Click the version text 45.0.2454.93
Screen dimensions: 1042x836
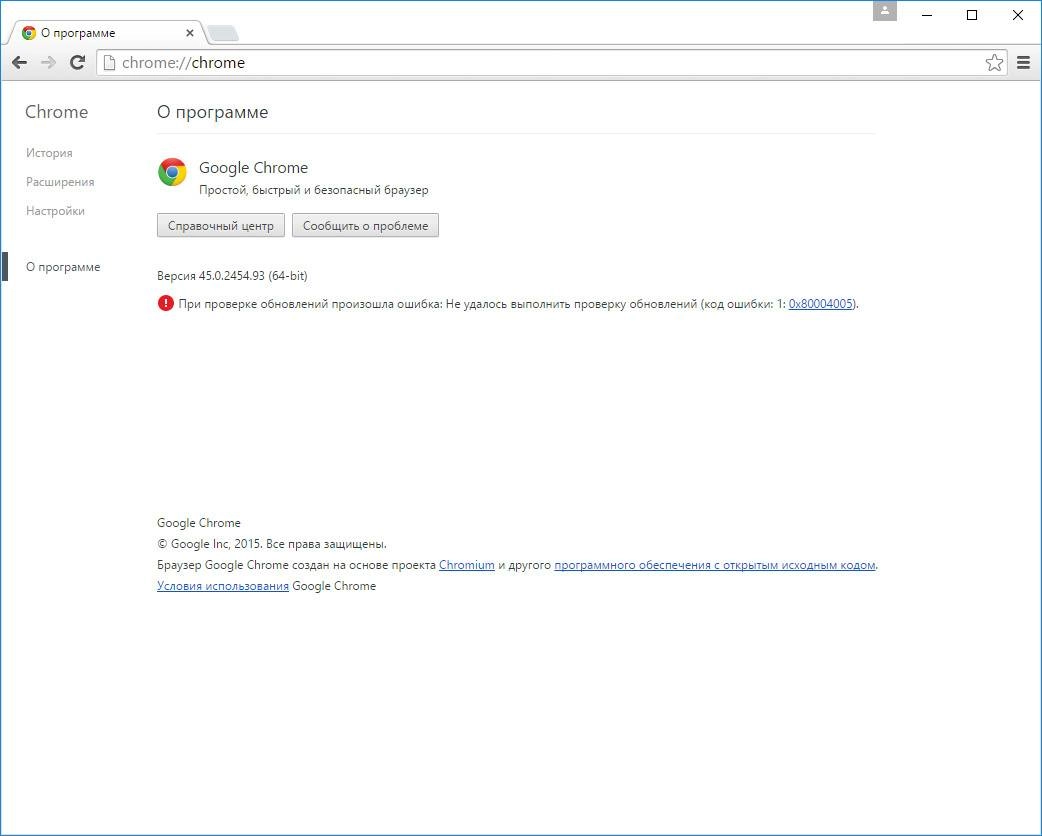(232, 276)
